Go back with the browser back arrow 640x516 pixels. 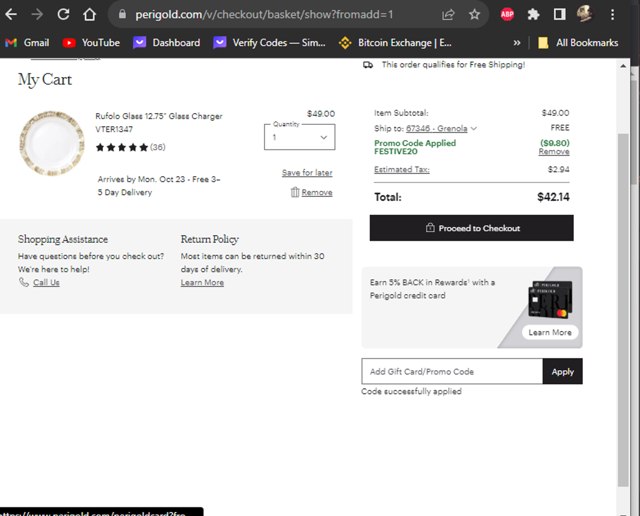point(11,15)
